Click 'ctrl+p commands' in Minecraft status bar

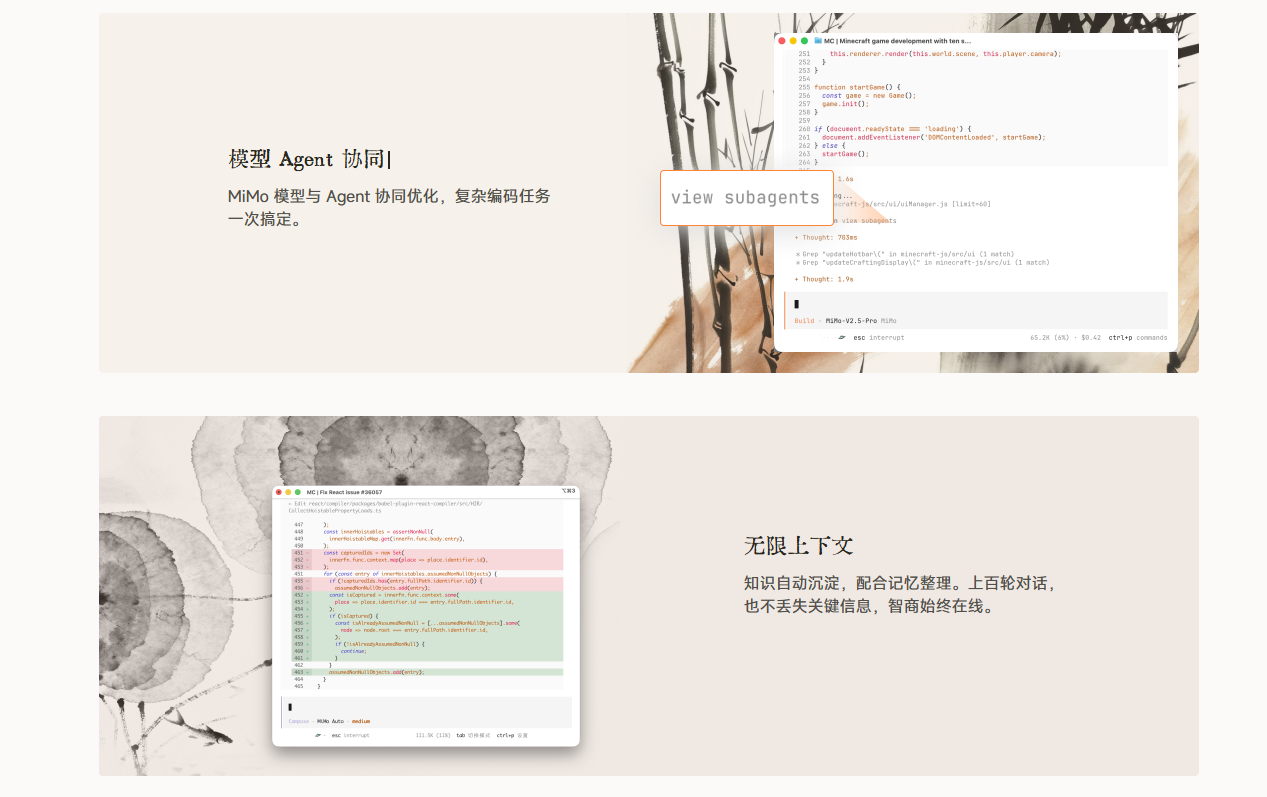tap(1138, 338)
